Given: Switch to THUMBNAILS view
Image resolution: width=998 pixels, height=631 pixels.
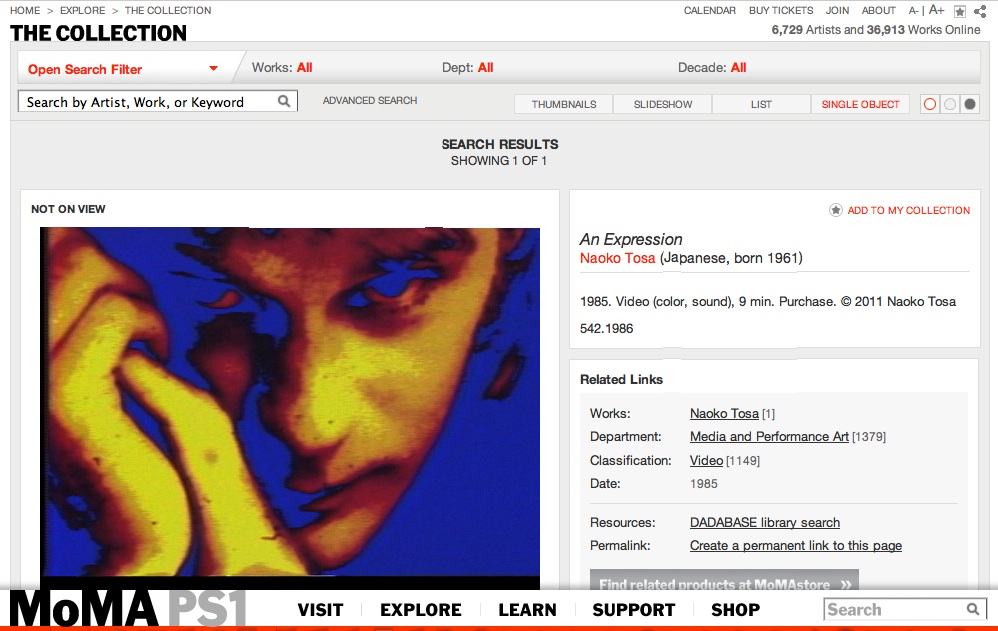Looking at the screenshot, I should (x=564, y=104).
